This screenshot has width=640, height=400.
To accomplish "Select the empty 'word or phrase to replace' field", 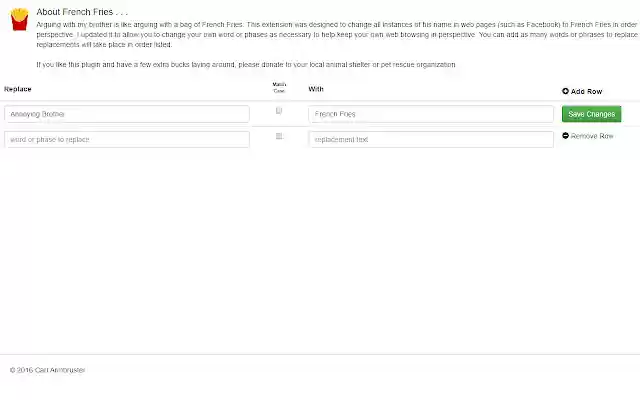I will pos(127,140).
